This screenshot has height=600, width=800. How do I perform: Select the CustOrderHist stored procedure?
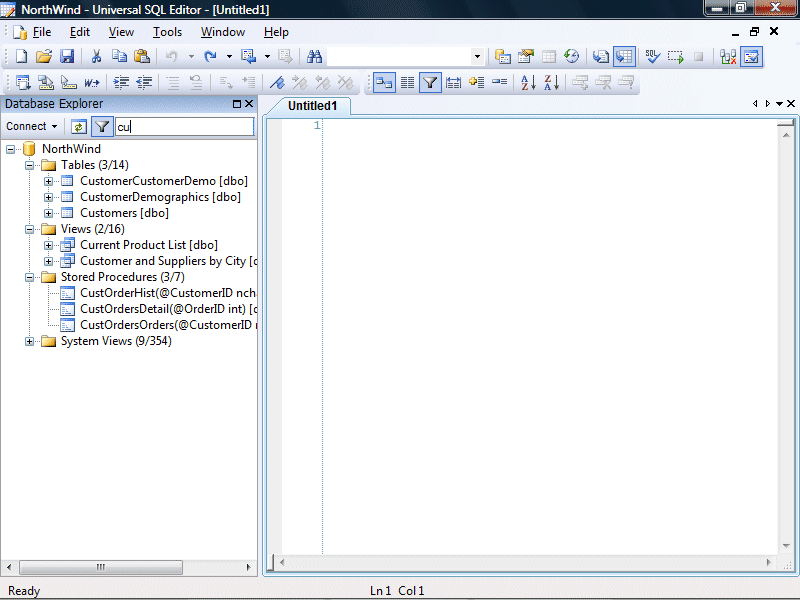(x=168, y=293)
